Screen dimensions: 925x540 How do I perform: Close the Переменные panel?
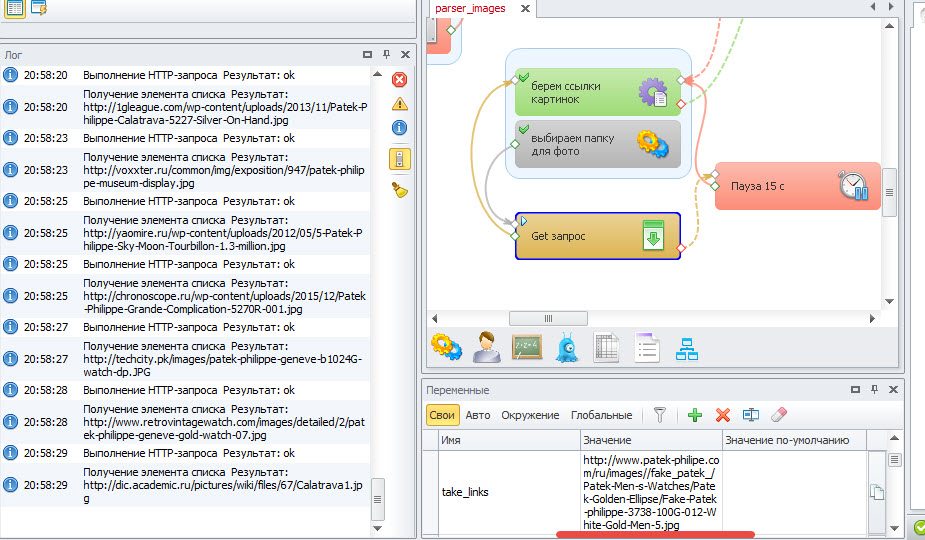(x=893, y=390)
